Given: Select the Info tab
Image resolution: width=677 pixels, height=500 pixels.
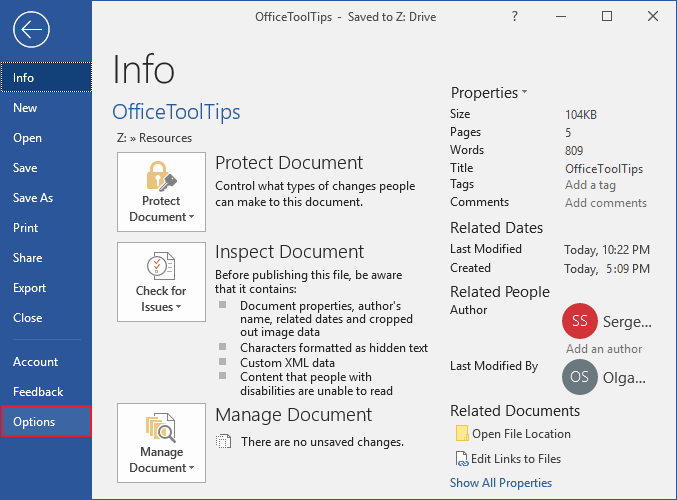Looking at the screenshot, I should click(x=46, y=77).
